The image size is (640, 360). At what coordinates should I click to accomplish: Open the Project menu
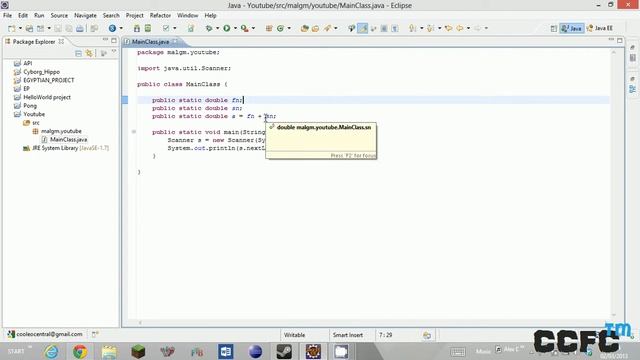134,16
